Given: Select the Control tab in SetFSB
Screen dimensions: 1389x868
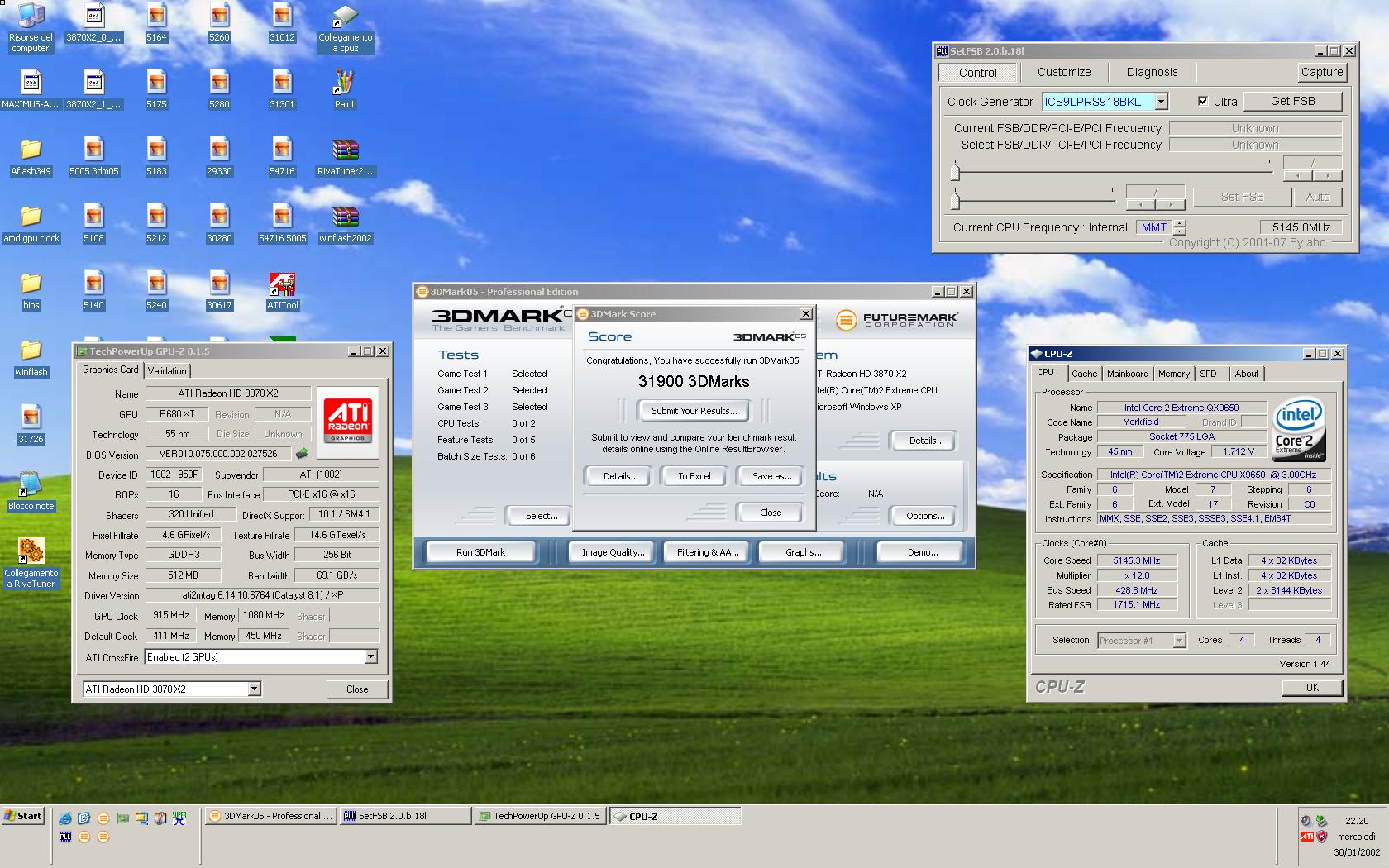Looking at the screenshot, I should (977, 73).
